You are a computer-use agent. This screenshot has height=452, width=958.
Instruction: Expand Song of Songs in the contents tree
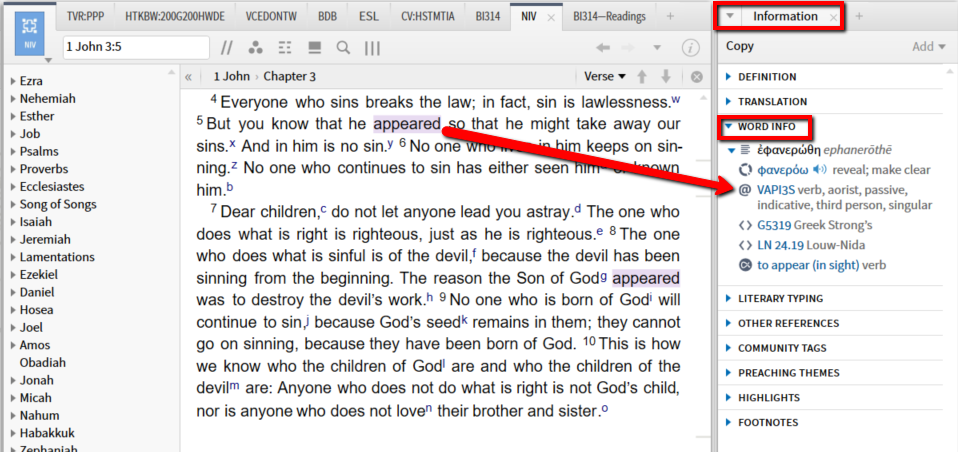(x=13, y=204)
